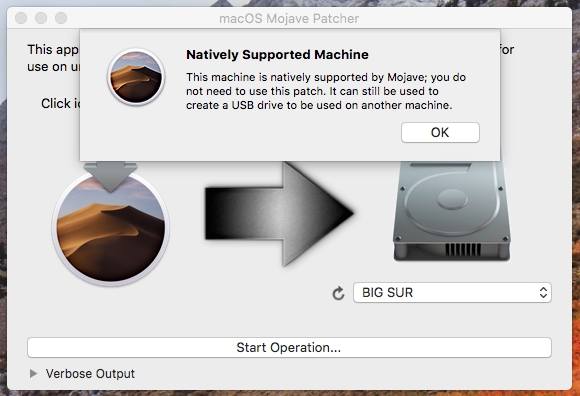Select the hard drive target icon
Image resolution: width=580 pixels, height=396 pixels.
[452, 211]
